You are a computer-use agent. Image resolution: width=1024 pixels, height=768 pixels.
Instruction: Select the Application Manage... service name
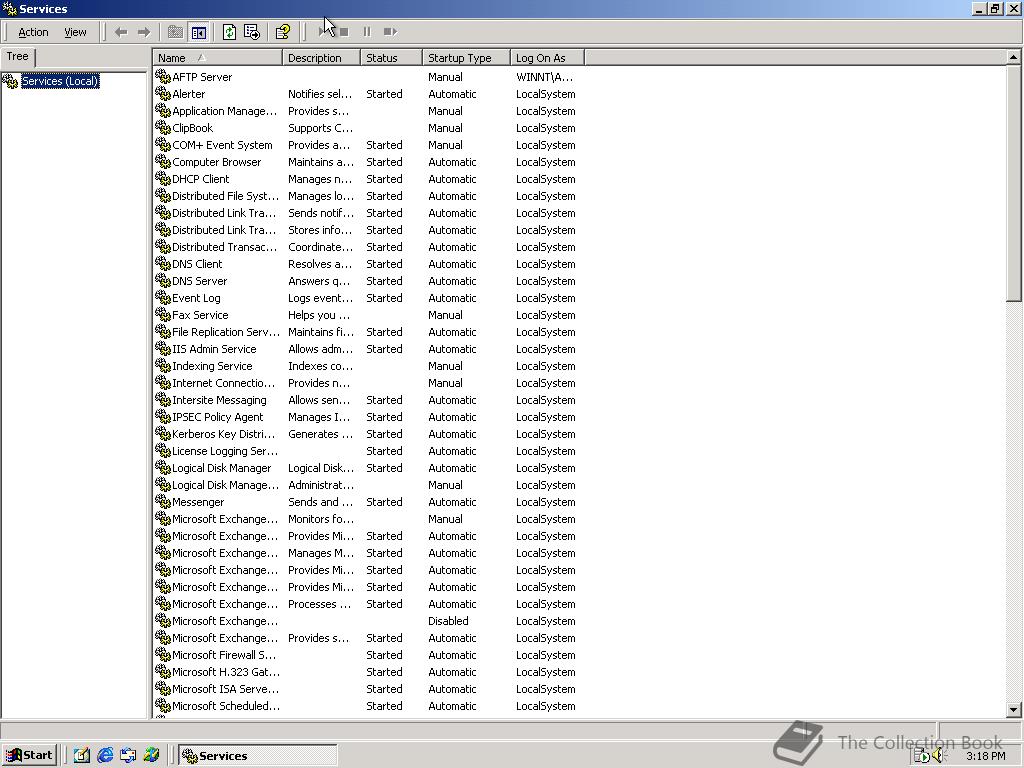(225, 111)
